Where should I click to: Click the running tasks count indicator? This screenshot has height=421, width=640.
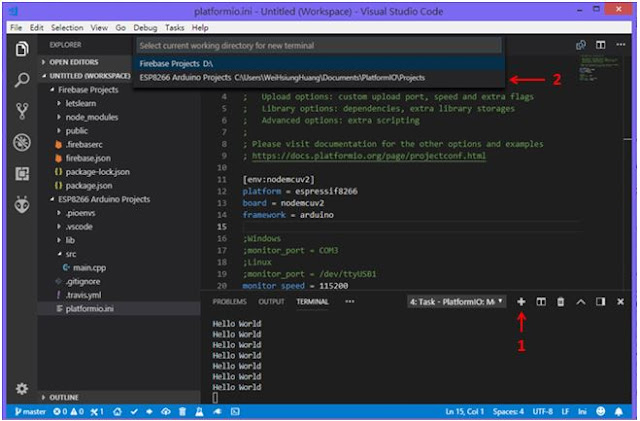(97, 412)
